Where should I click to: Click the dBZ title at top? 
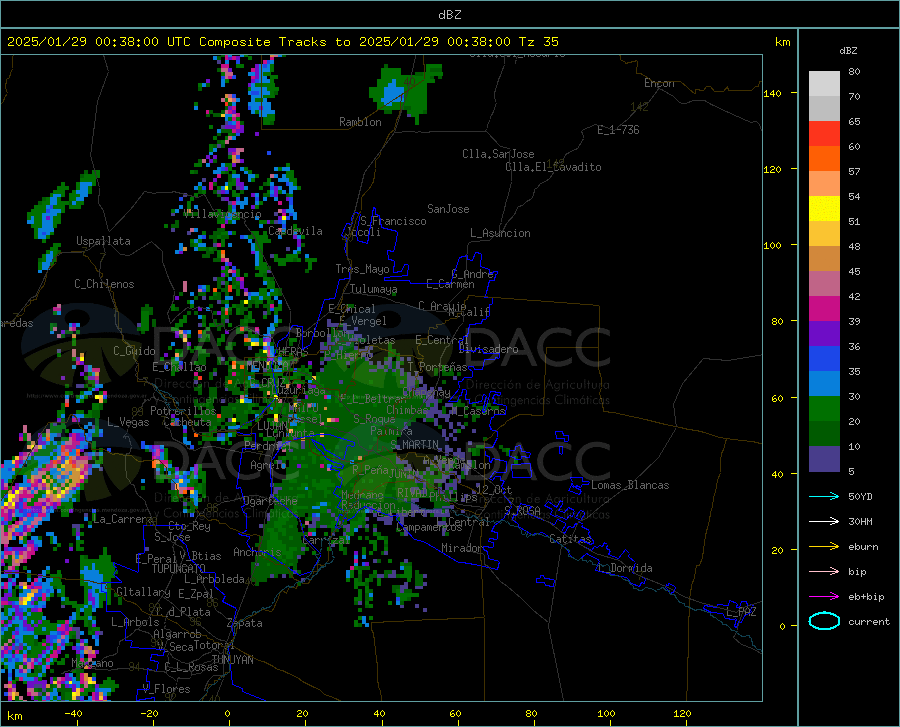point(450,15)
